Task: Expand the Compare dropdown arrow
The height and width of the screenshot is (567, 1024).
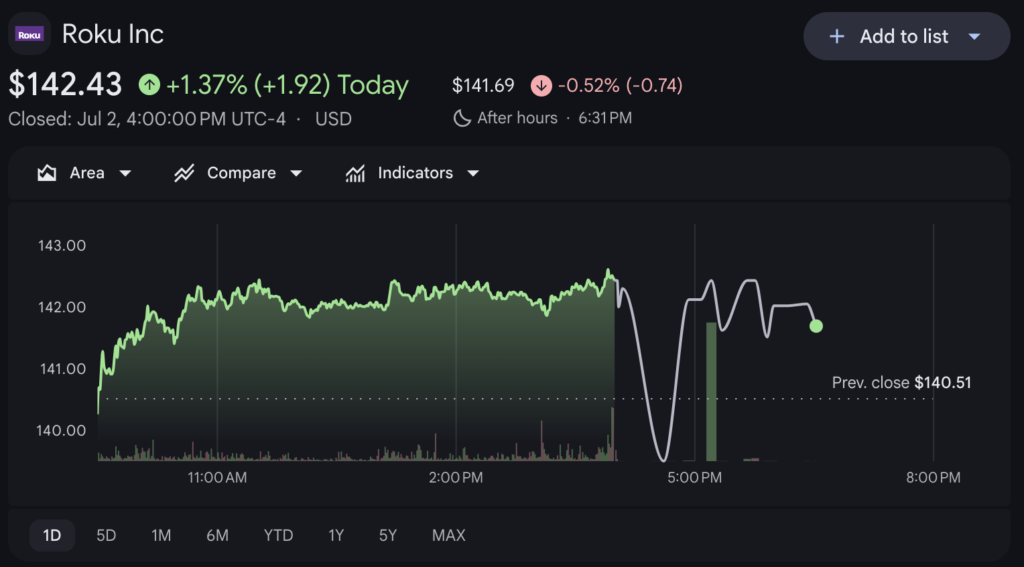Action: (x=296, y=173)
